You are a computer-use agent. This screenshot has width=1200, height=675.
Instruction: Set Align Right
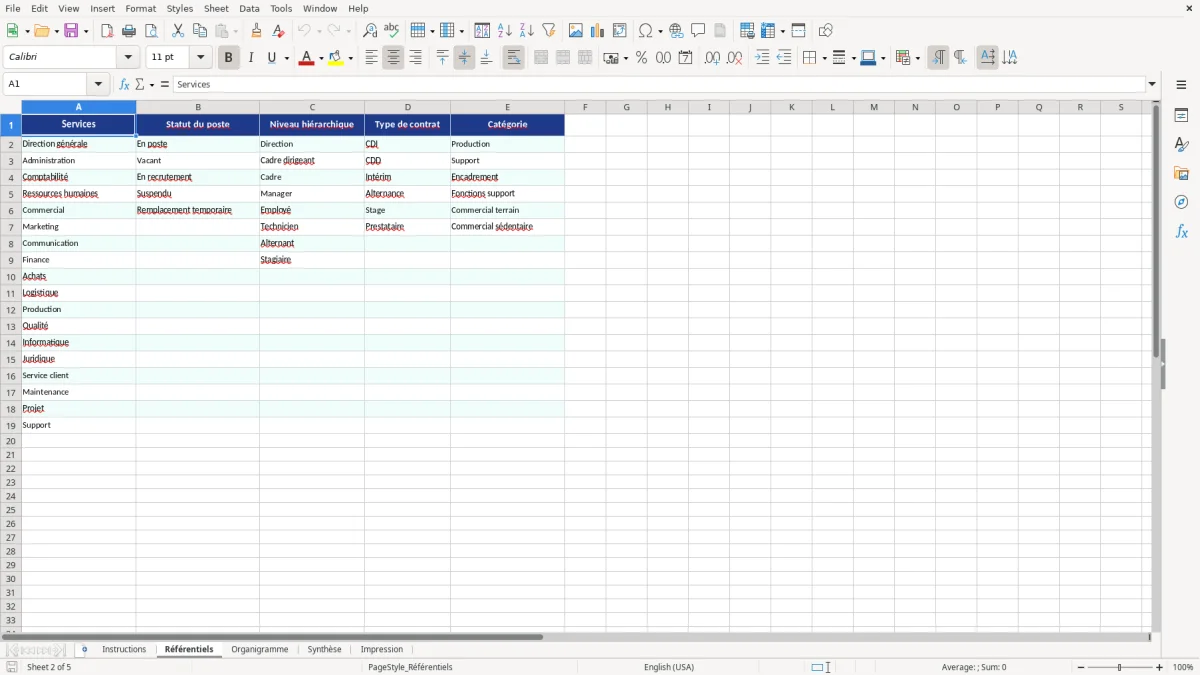click(x=416, y=58)
